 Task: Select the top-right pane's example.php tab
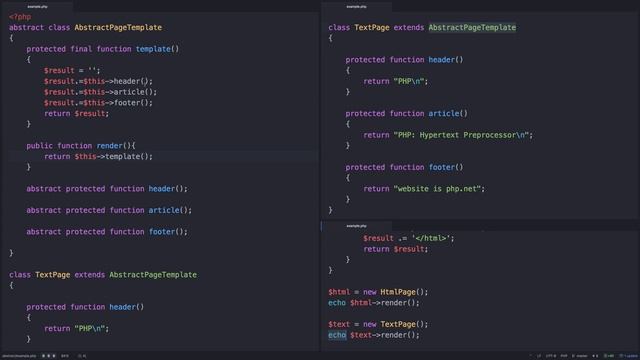click(x=356, y=7)
